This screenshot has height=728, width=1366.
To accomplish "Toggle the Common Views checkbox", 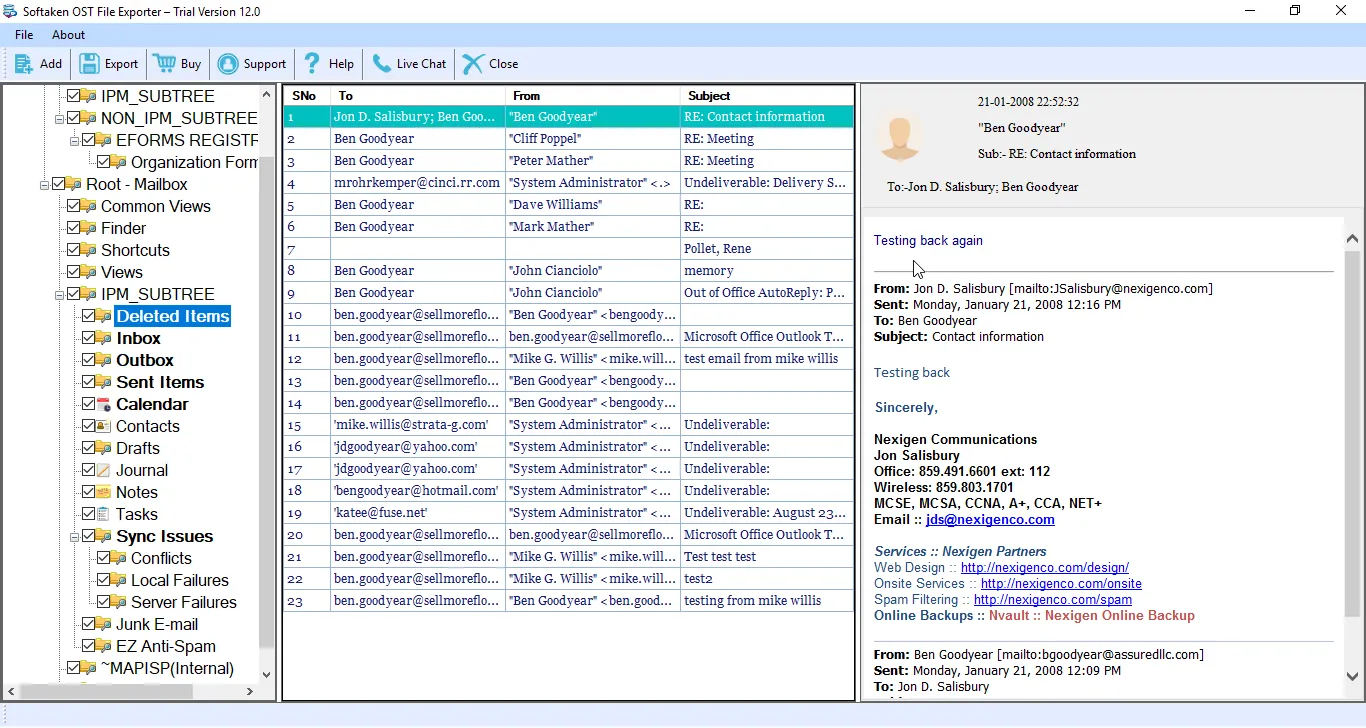I will (74, 206).
